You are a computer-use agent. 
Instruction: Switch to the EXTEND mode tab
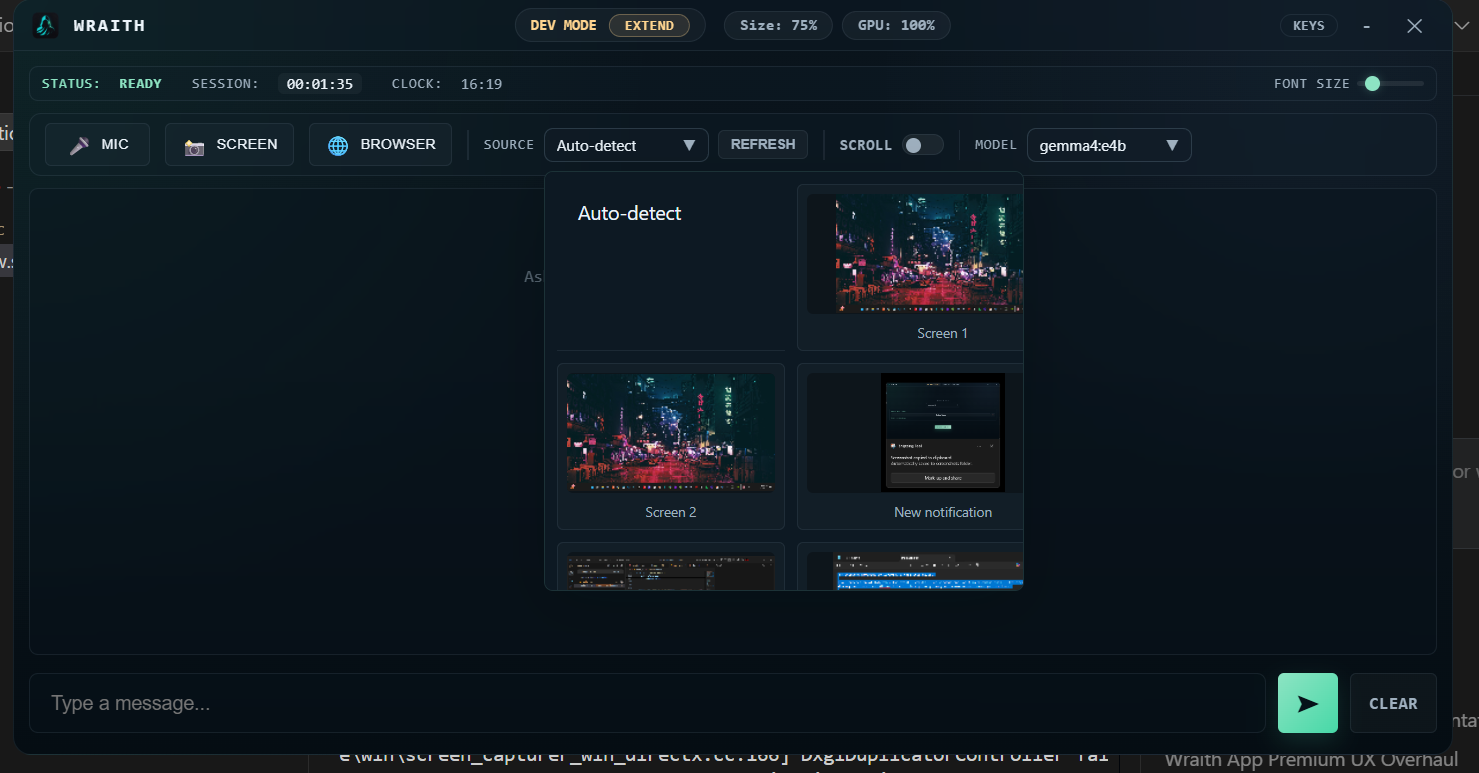[651, 25]
